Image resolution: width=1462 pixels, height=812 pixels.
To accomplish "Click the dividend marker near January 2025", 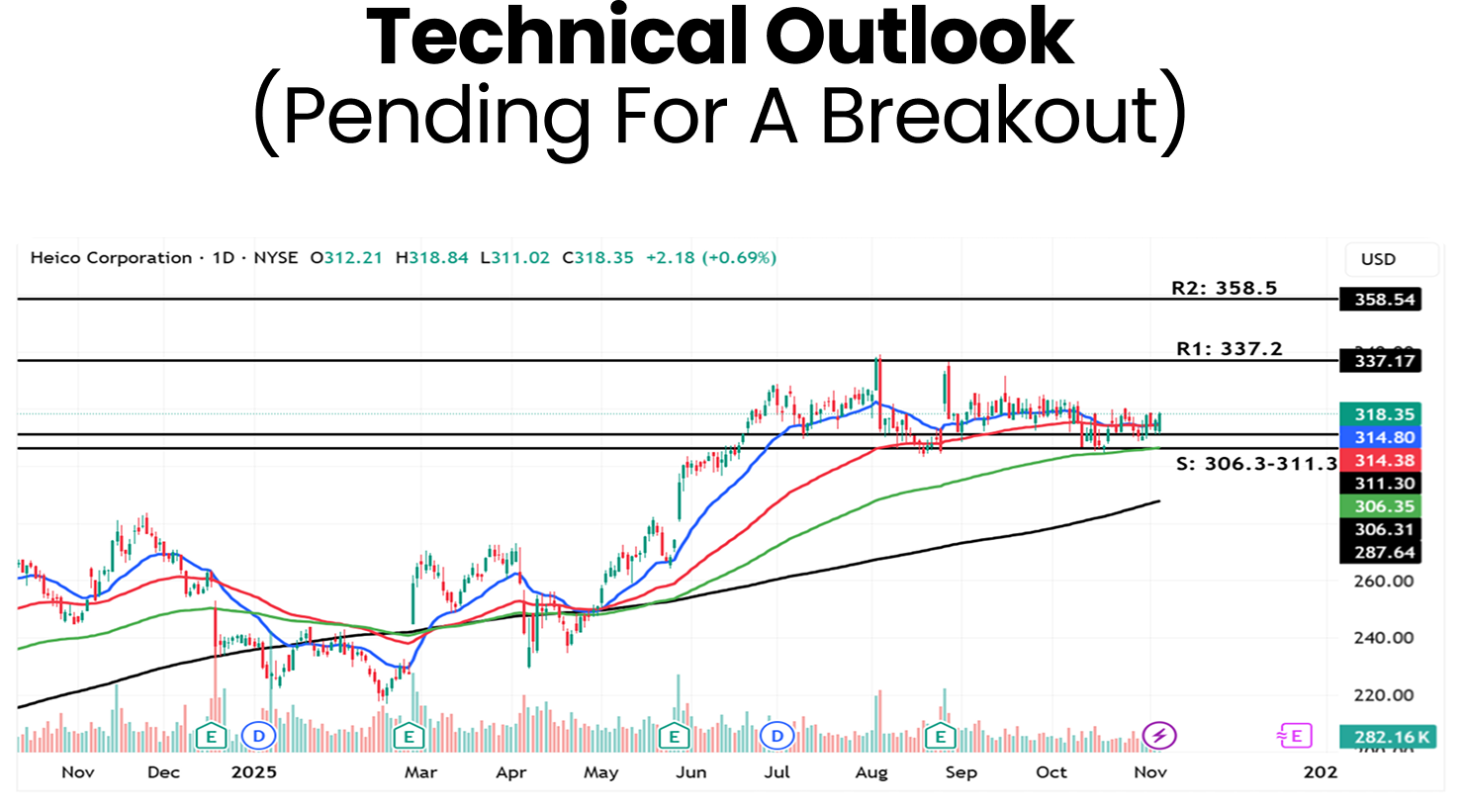I will pos(258,736).
